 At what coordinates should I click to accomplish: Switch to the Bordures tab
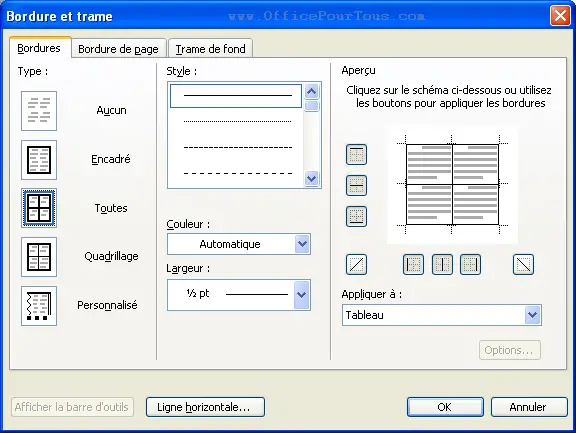click(x=39, y=48)
